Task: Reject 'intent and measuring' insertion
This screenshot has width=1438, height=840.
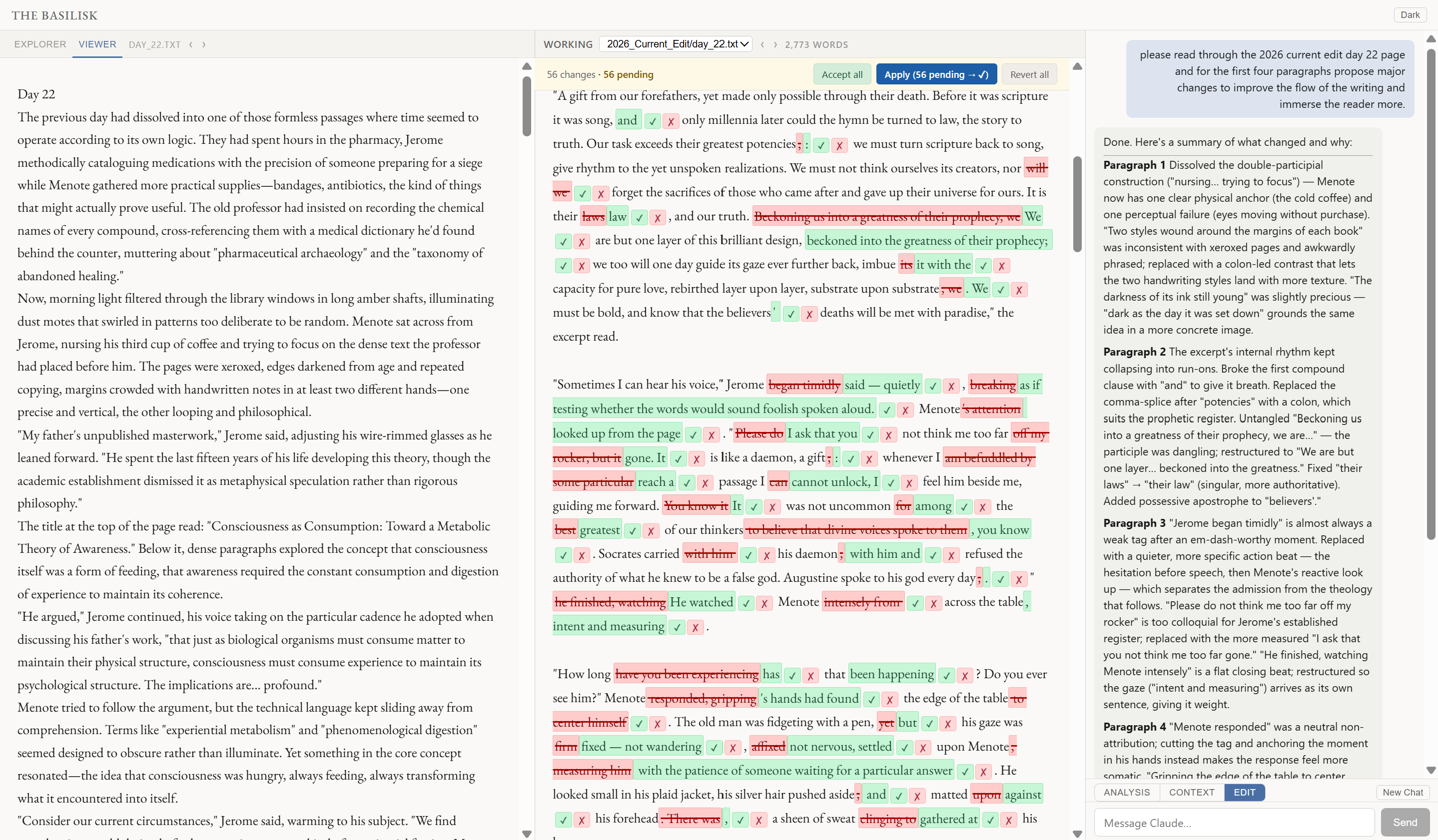Action: tap(695, 627)
